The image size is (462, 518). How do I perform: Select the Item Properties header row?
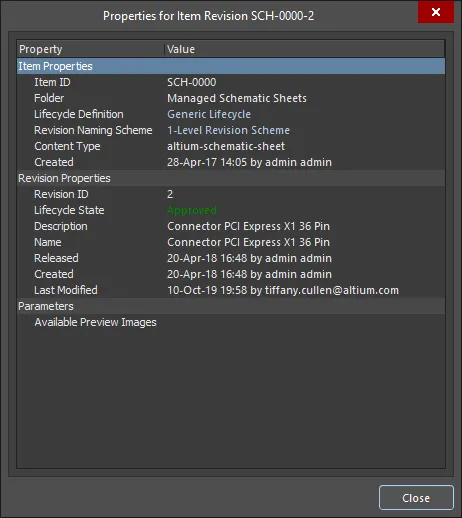(231, 66)
